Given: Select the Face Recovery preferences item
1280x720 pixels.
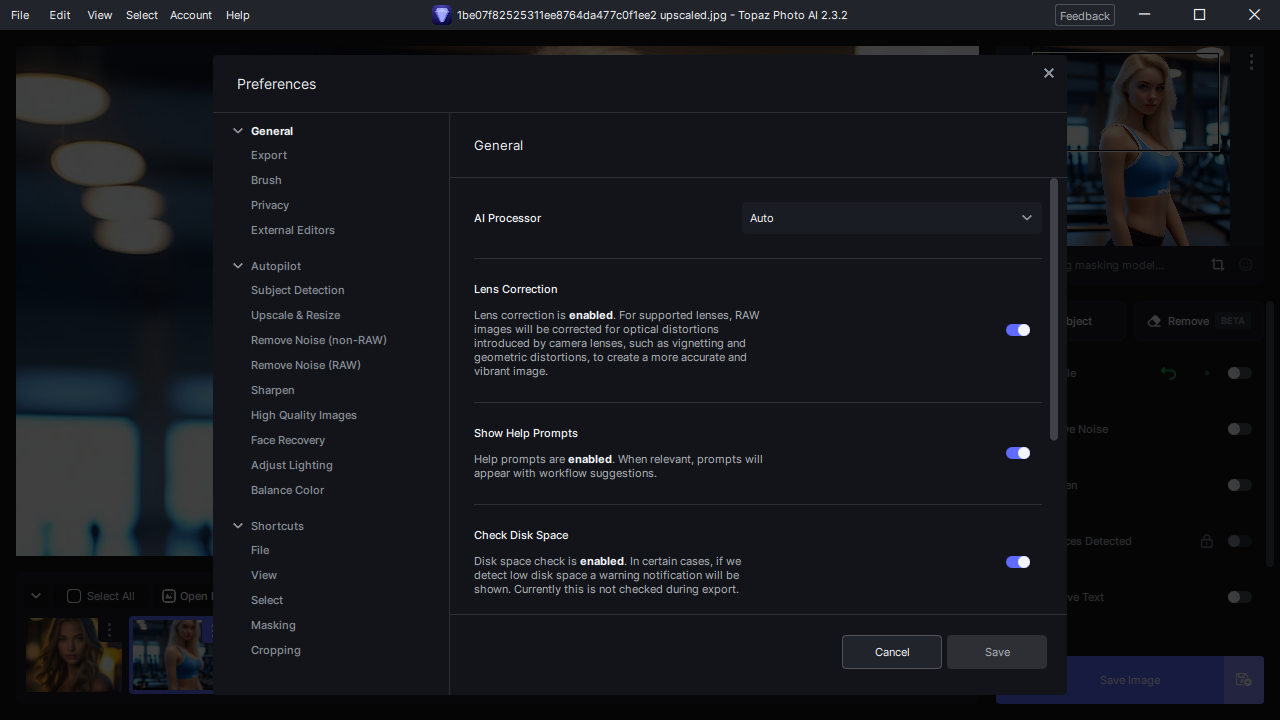Looking at the screenshot, I should pyautogui.click(x=288, y=440).
